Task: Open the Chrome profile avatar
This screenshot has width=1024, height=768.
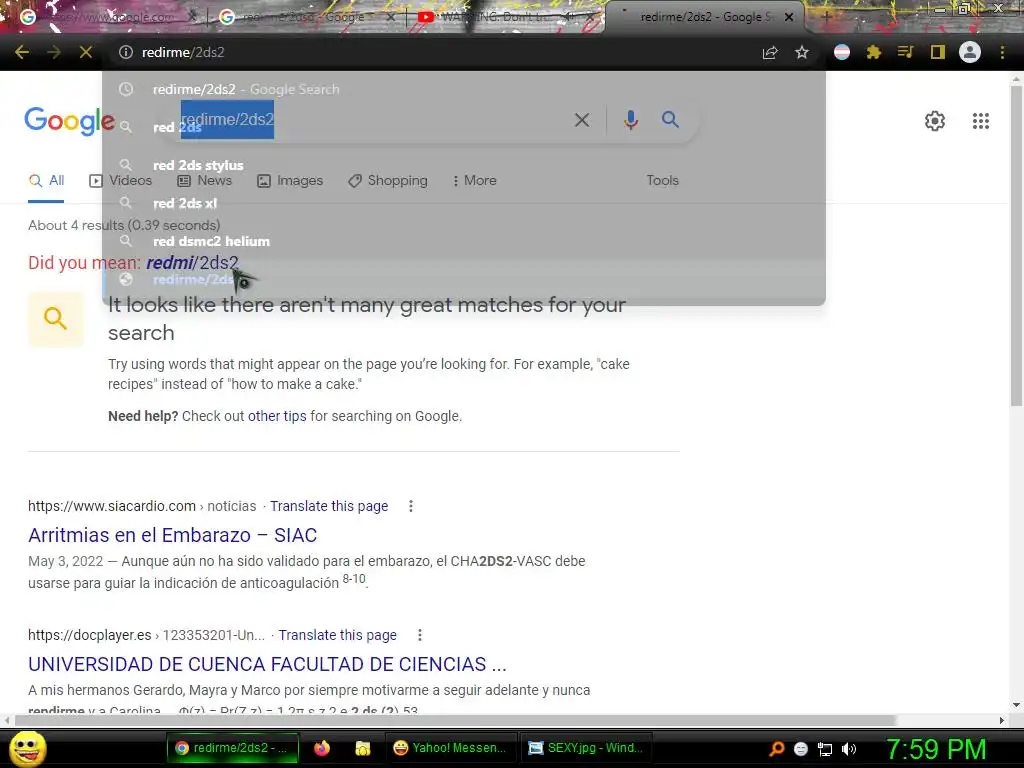Action: click(x=970, y=52)
